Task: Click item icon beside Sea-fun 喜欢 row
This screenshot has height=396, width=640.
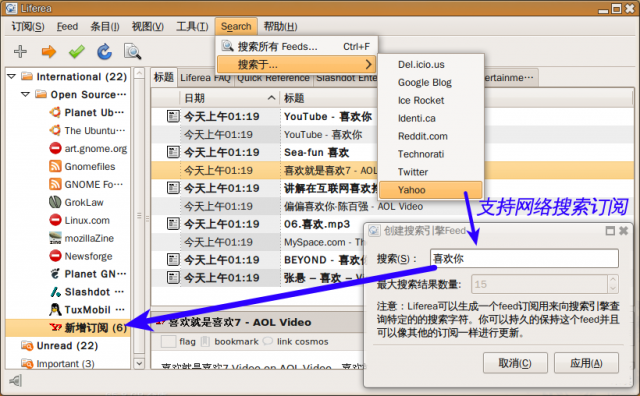Action: coord(173,152)
